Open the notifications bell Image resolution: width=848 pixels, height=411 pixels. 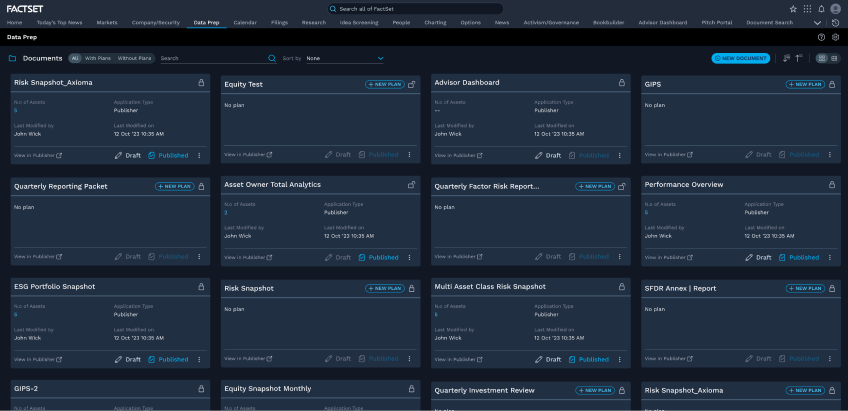(821, 9)
